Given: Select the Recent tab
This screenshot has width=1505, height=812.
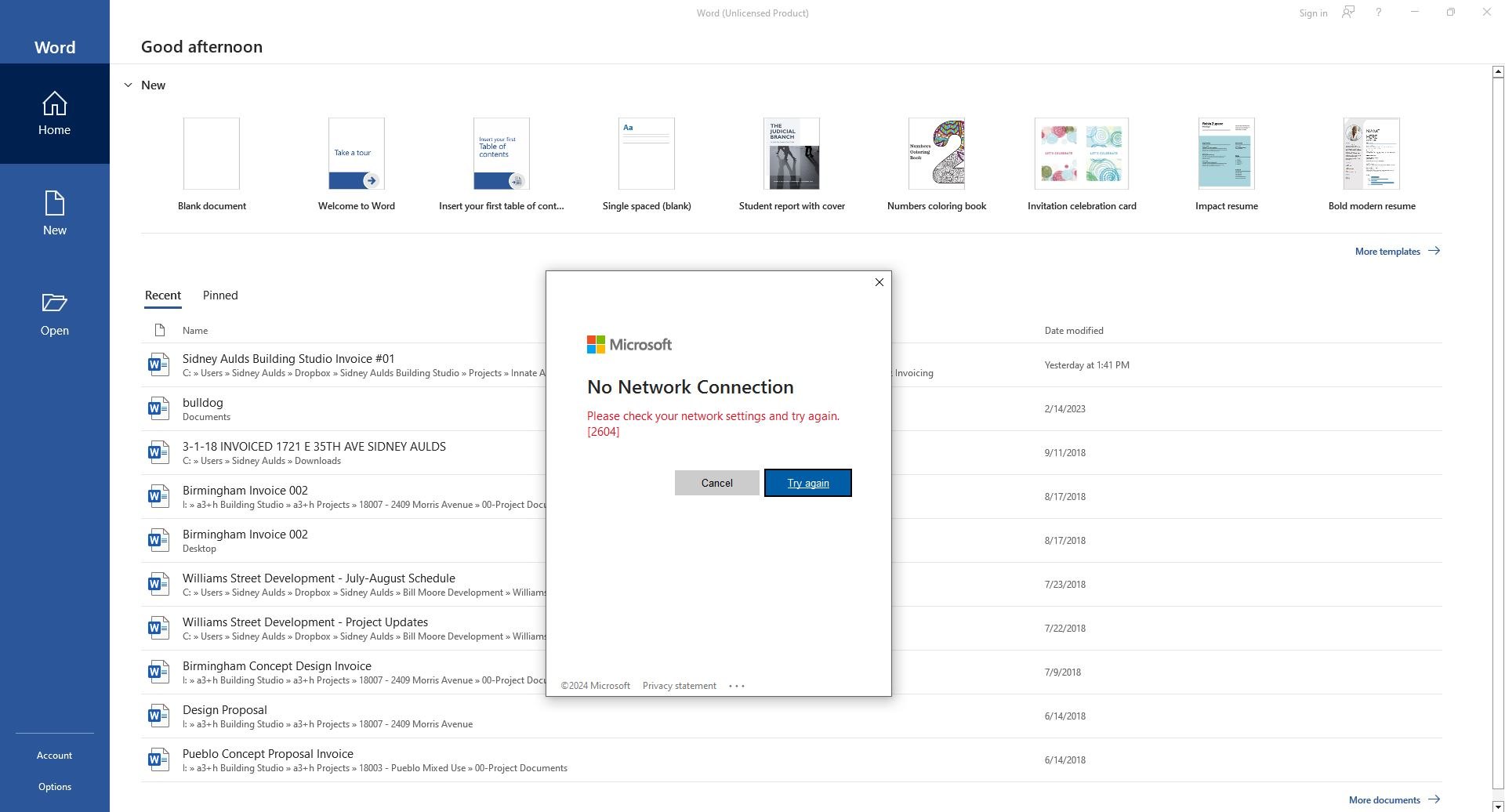Looking at the screenshot, I should [163, 295].
